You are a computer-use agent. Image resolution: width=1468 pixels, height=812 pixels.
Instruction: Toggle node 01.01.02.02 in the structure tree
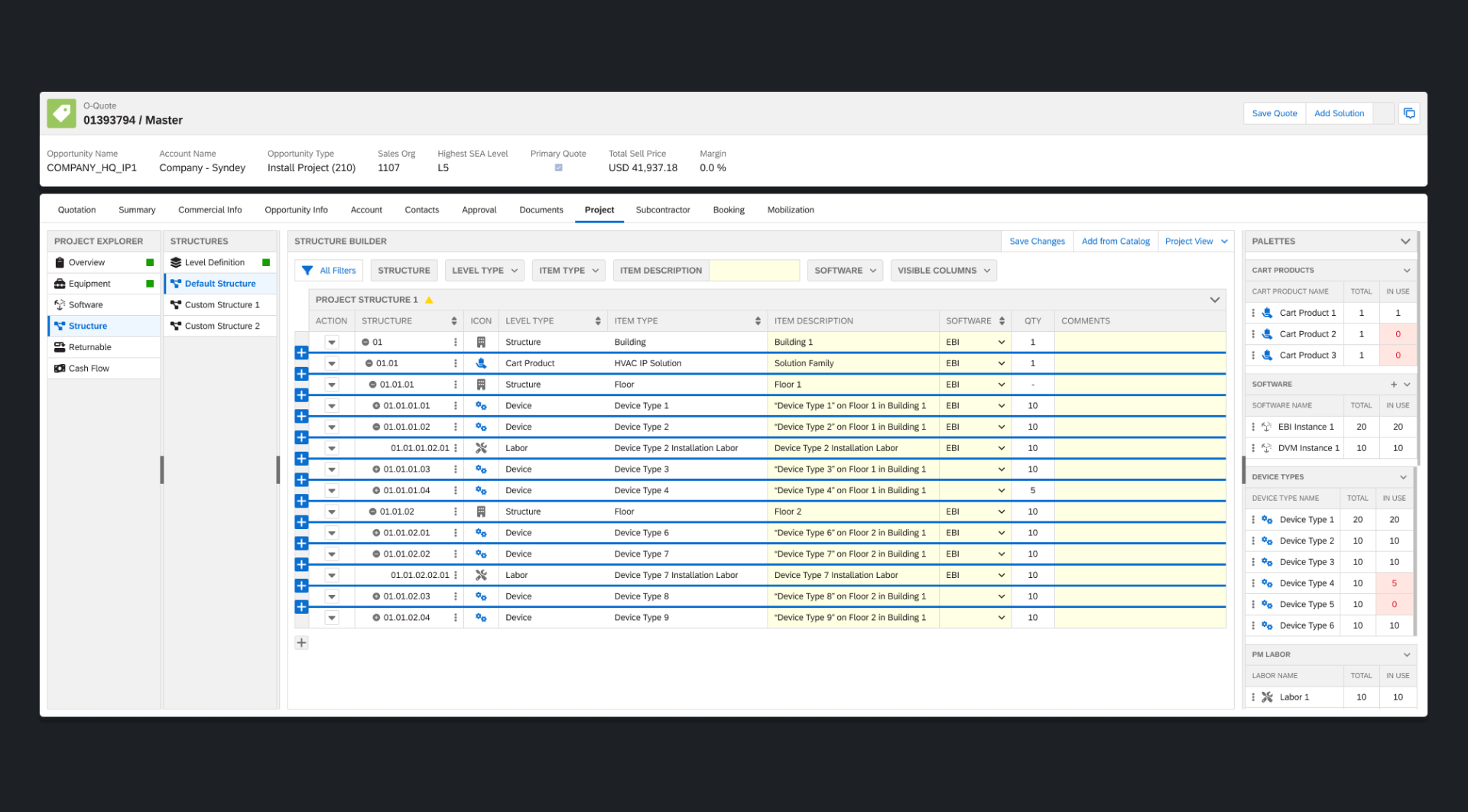[x=376, y=554]
